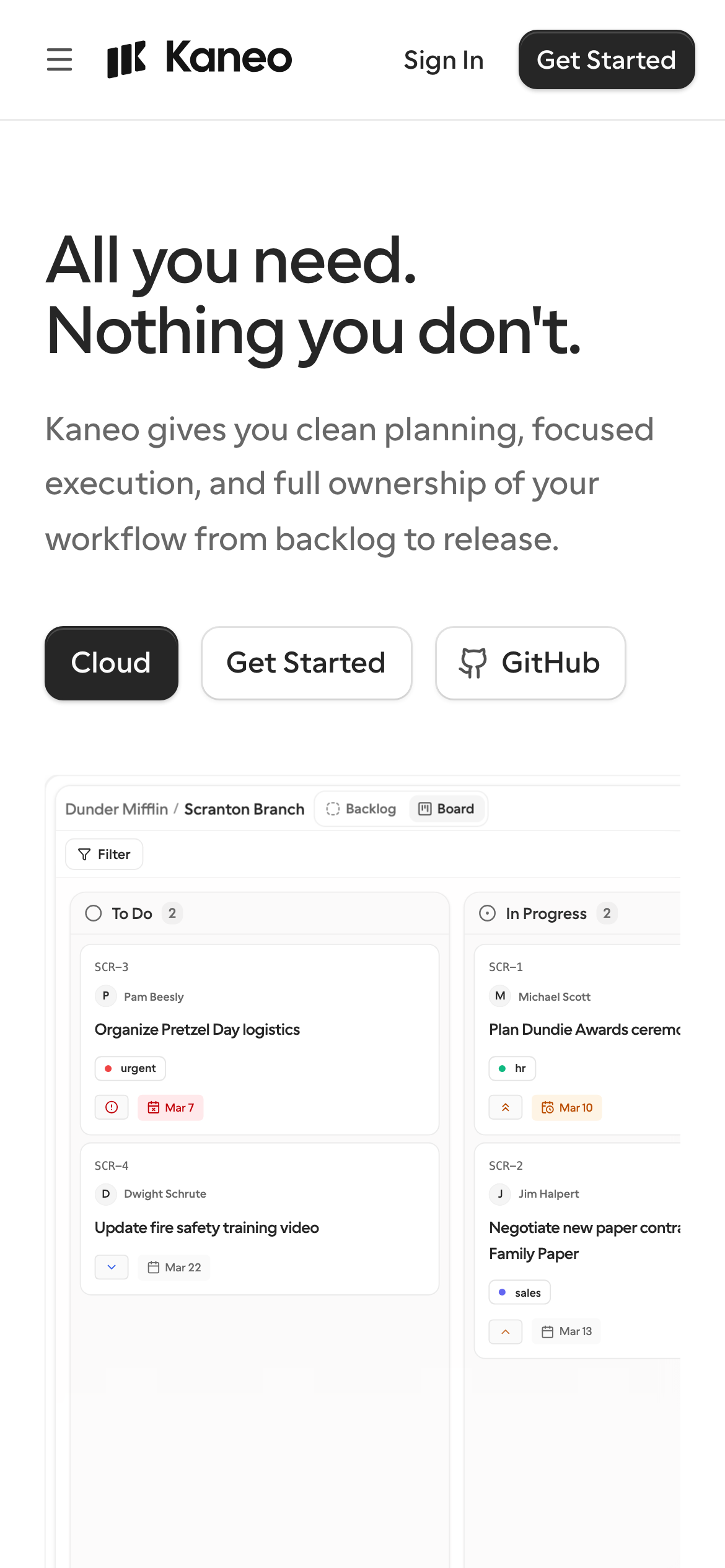Viewport: 725px width, 1568px height.
Task: Click the Mar 7 overdue date badge
Action: click(171, 1107)
